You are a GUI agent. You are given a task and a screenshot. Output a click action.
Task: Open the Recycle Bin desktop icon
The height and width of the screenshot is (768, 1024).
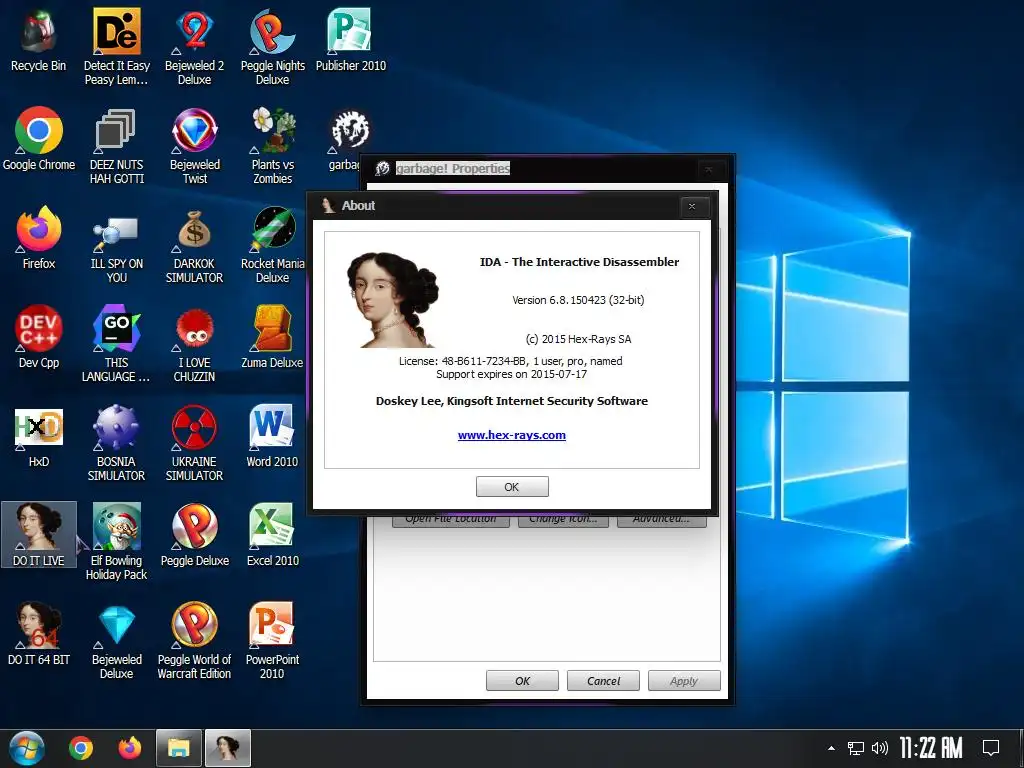(39, 40)
